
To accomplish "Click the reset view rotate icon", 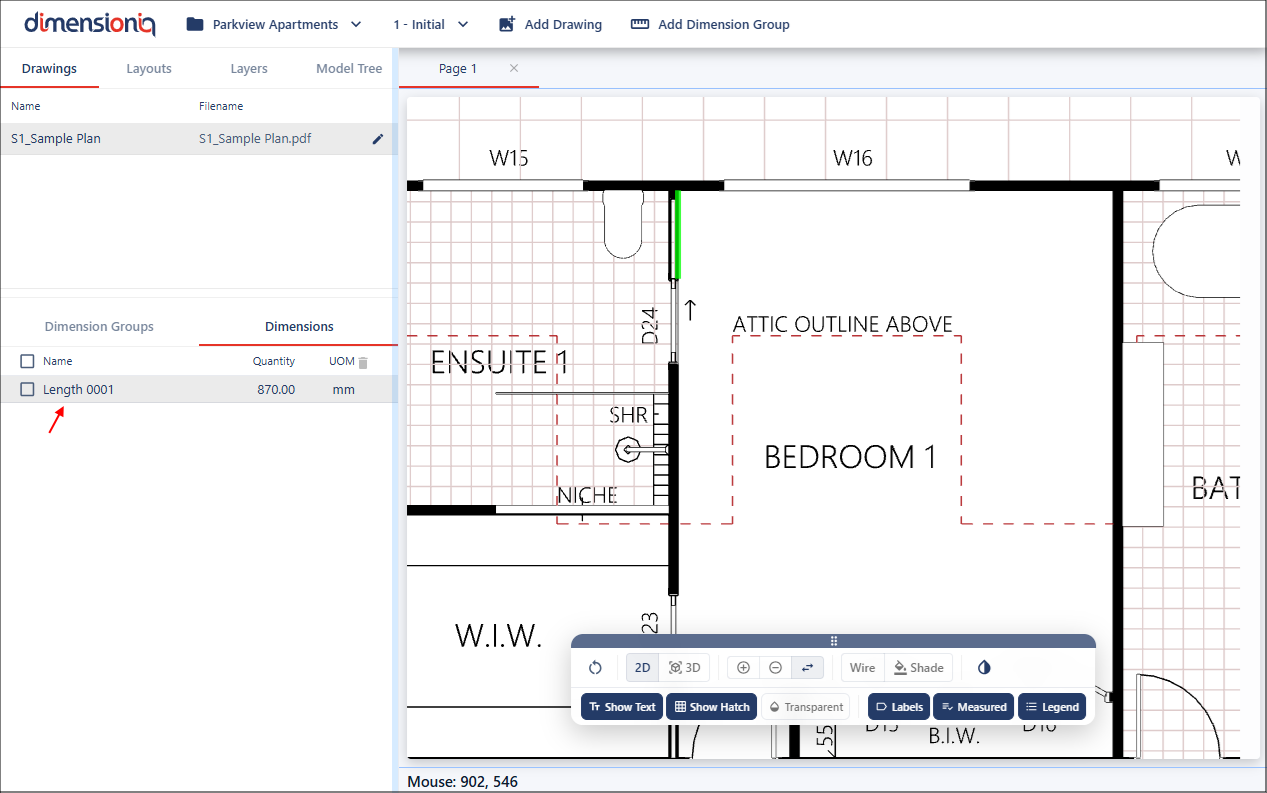I will [x=595, y=668].
